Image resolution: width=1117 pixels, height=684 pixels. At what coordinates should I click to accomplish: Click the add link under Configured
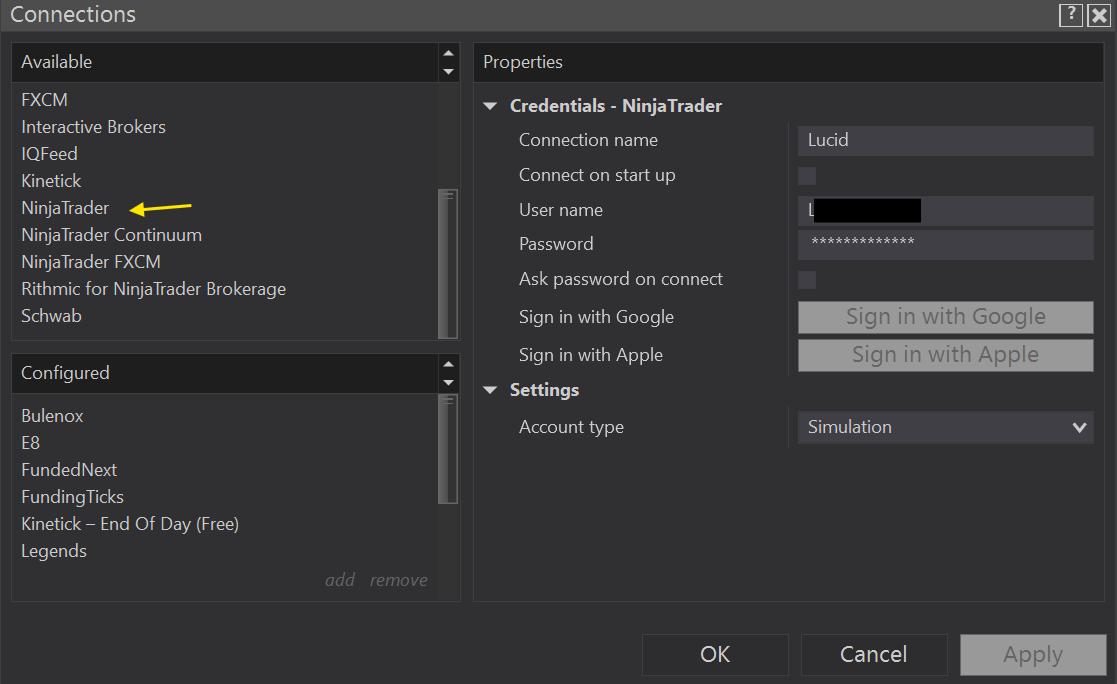point(340,580)
